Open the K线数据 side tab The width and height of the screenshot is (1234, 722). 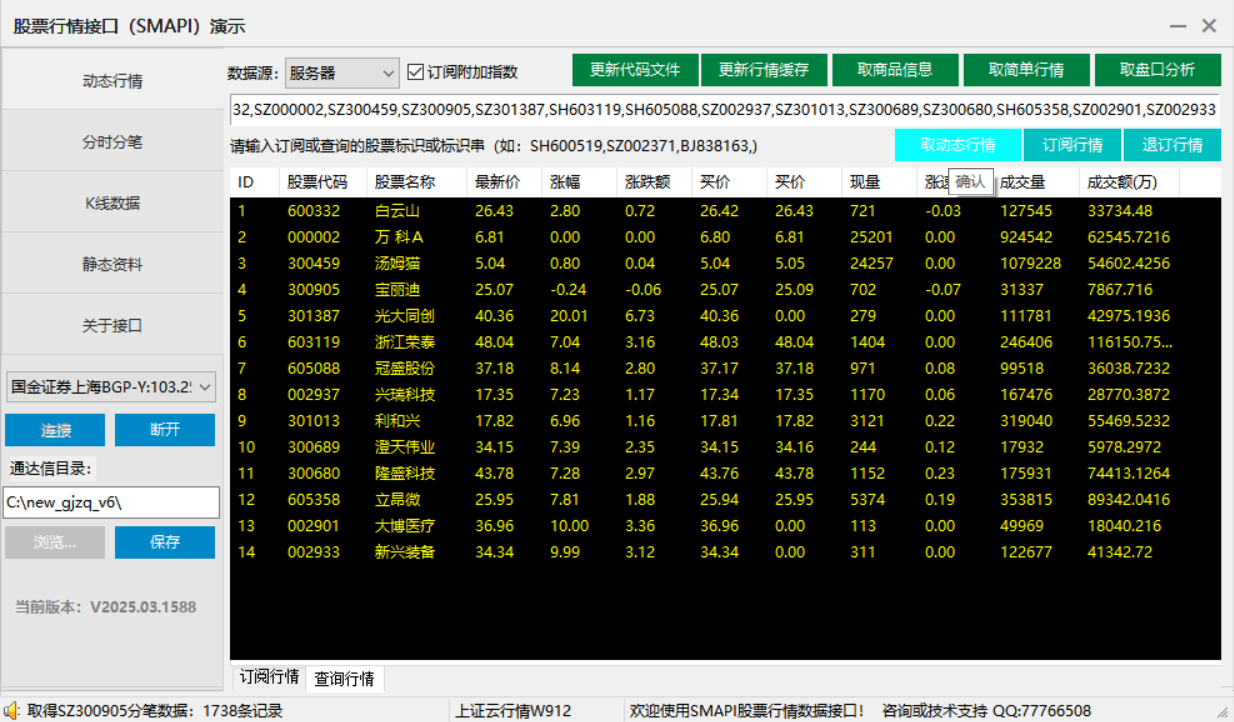click(112, 203)
